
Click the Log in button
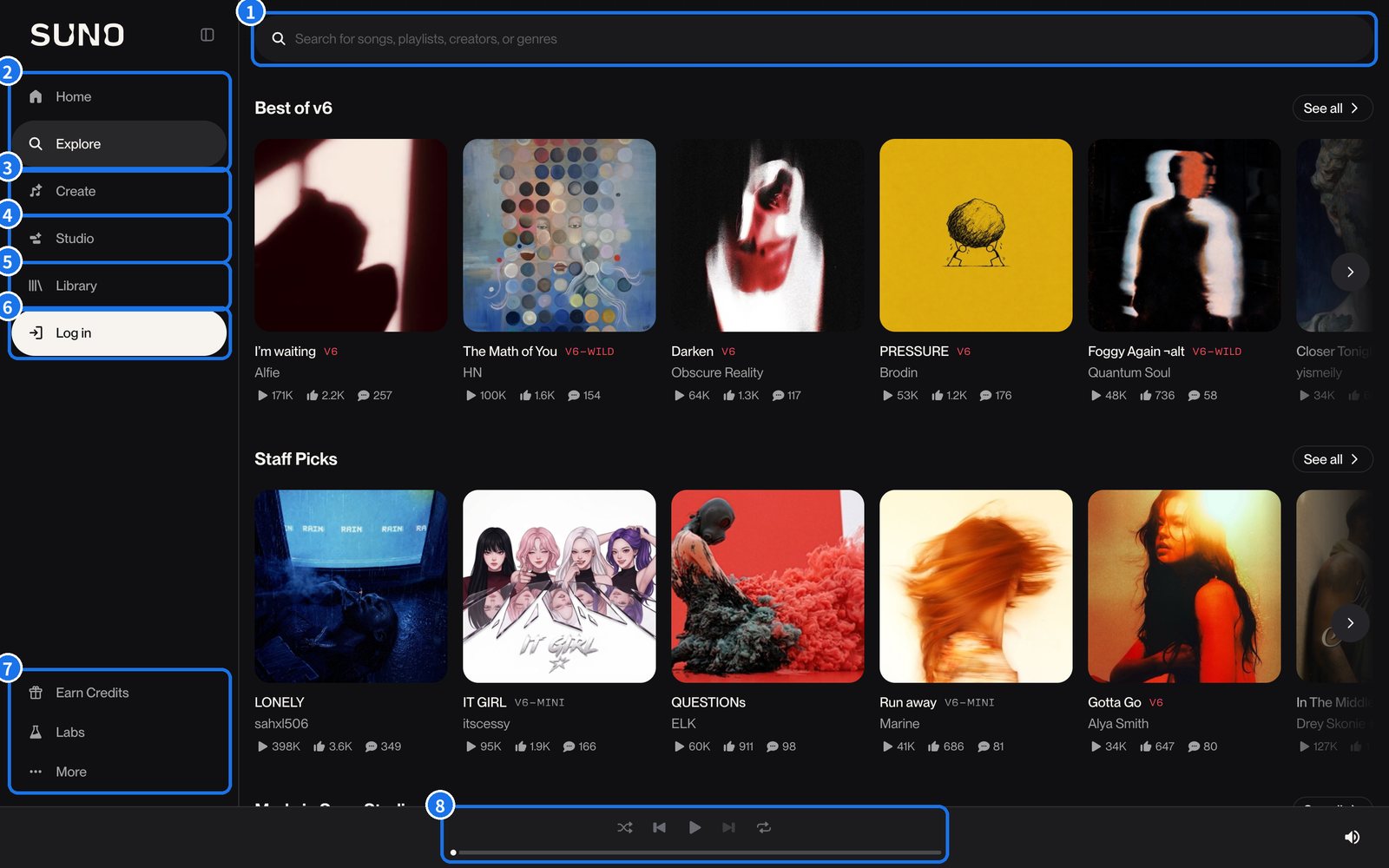coord(119,332)
